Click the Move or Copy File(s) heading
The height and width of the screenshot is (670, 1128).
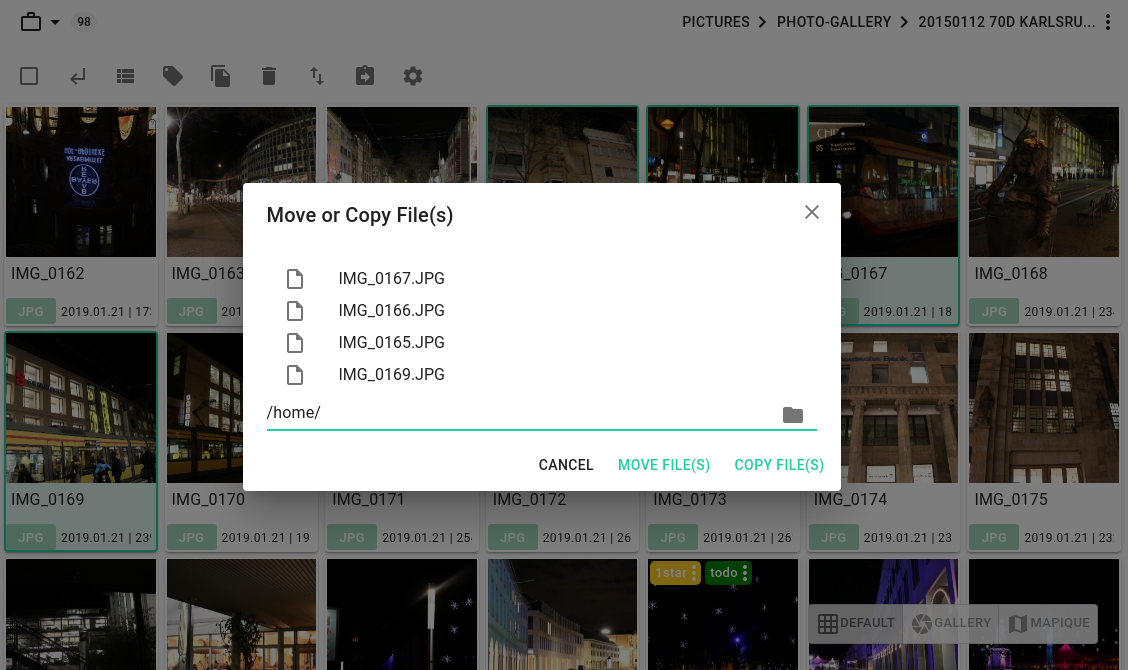[x=360, y=215]
